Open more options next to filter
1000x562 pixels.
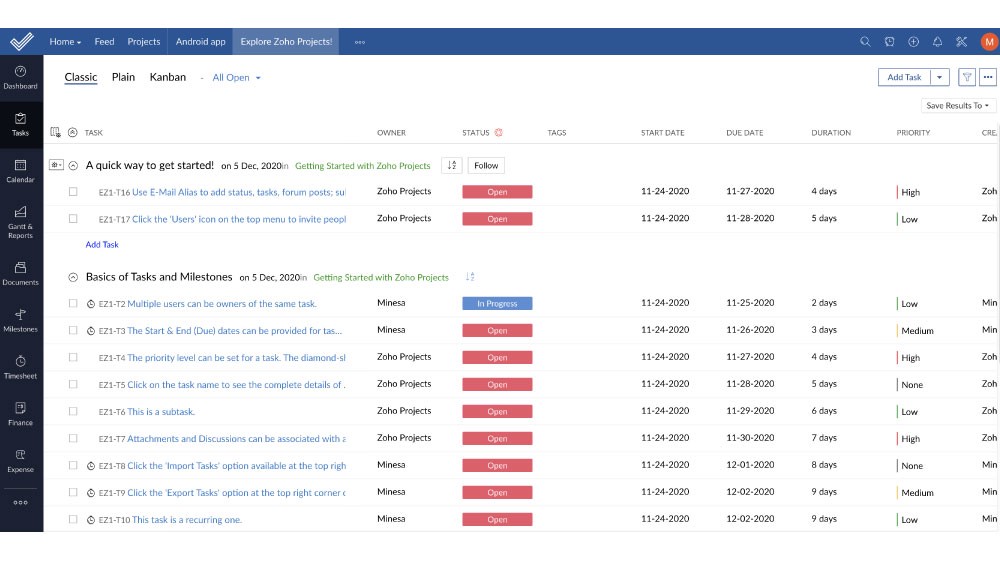[x=988, y=77]
